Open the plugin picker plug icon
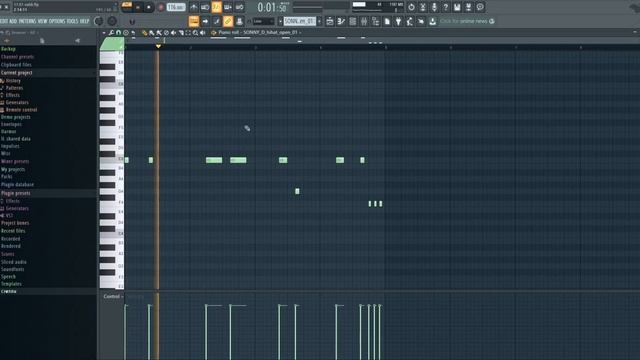640x360 pixels. pos(398,21)
